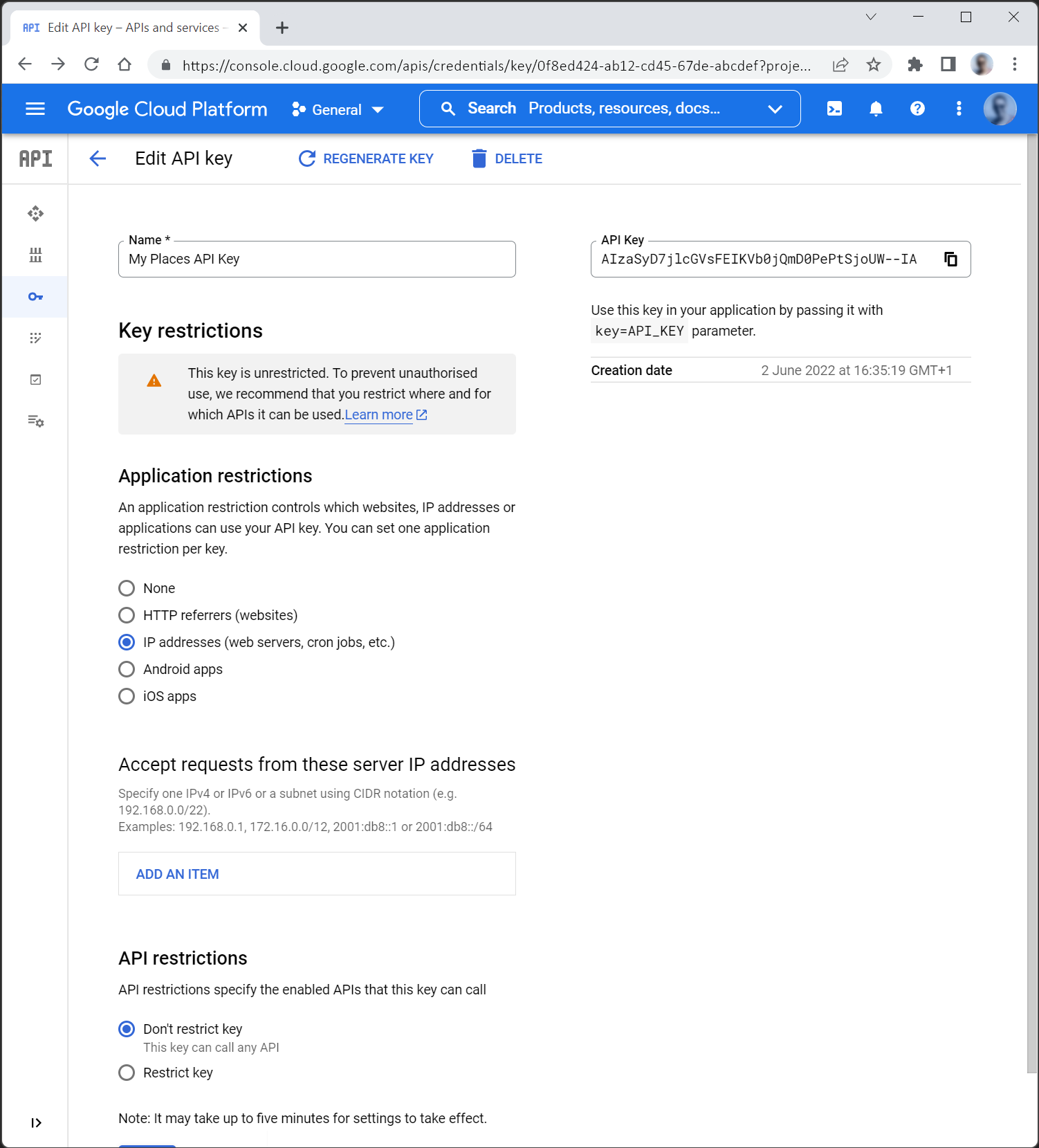Select the None application restriction
Screen dimensions: 1039x1148
pyautogui.click(x=127, y=588)
